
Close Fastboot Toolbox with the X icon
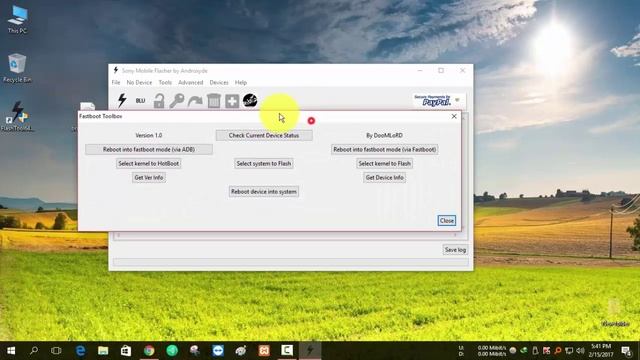[x=454, y=116]
